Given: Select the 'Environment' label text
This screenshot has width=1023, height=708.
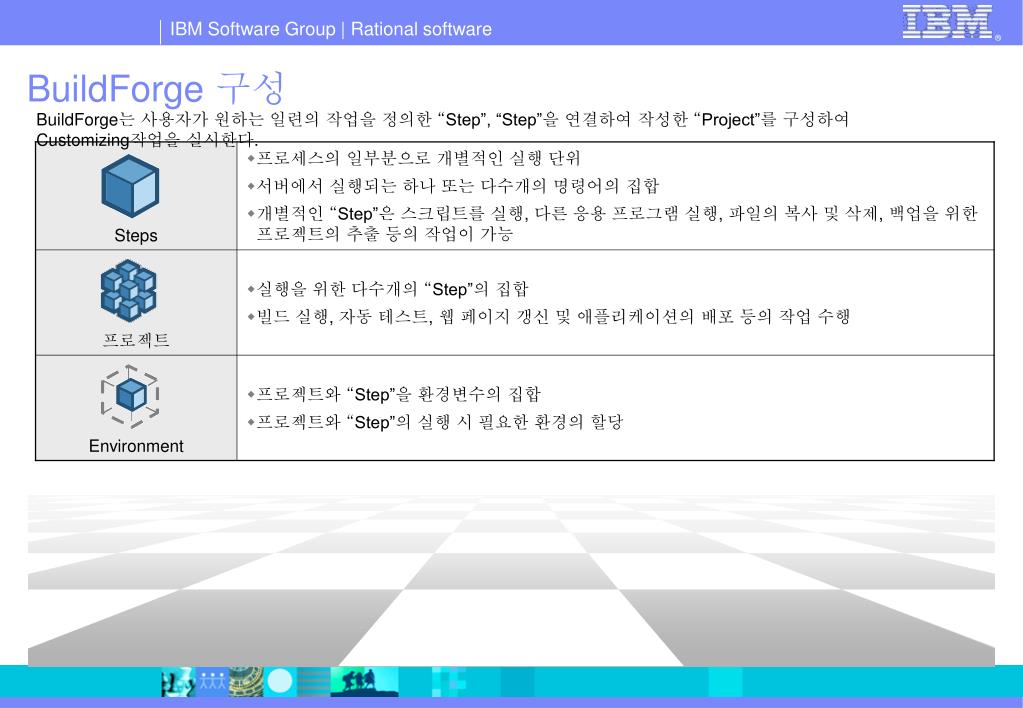Looking at the screenshot, I should pos(136,446).
